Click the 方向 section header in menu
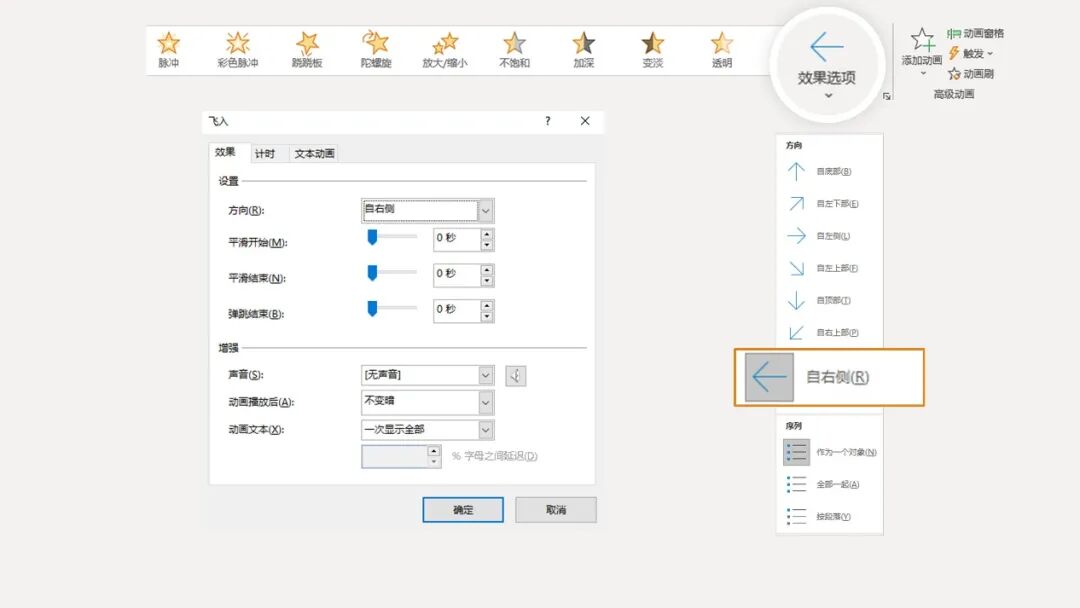The image size is (1080, 608). (793, 145)
